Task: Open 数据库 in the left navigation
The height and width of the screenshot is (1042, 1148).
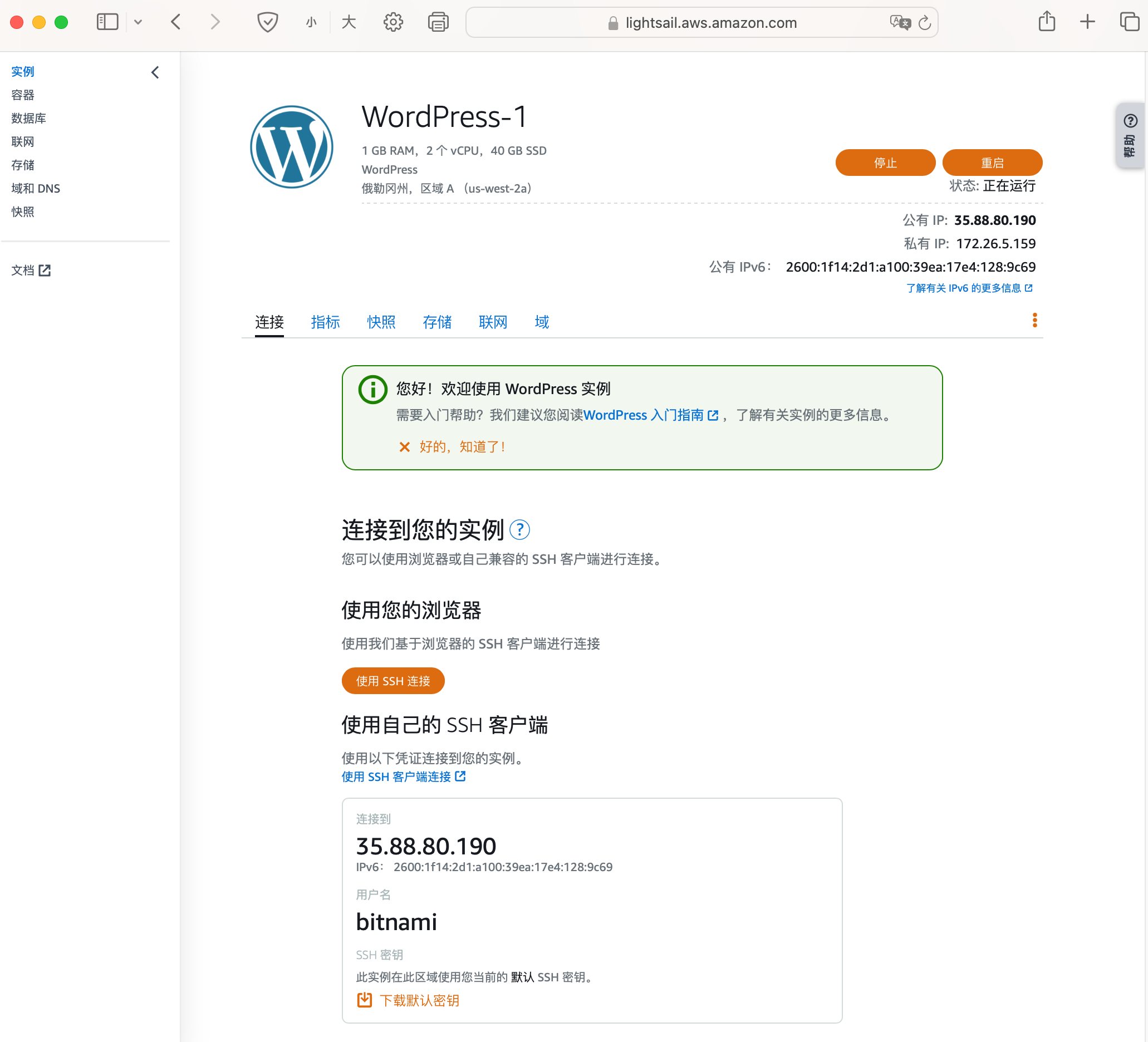Action: tap(28, 119)
